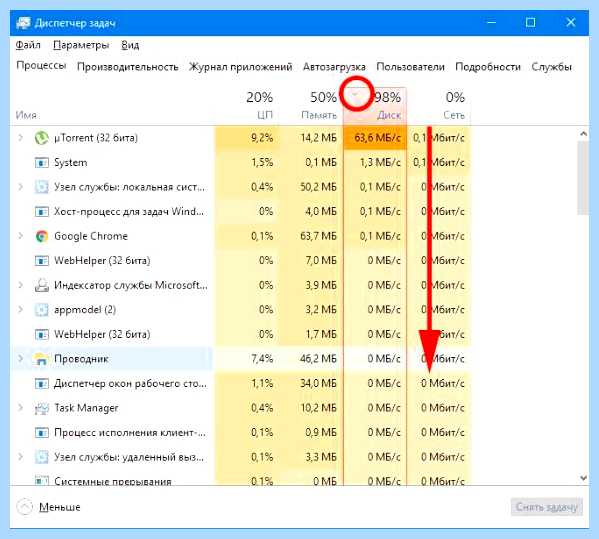Click the Процесс исполнения клиент icon
This screenshot has width=599, height=539.
pos(41,433)
